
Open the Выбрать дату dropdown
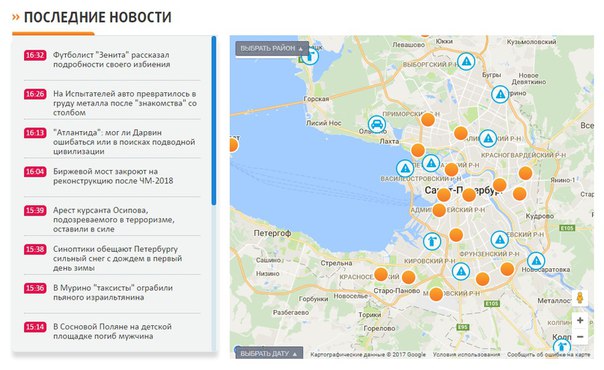[x=269, y=353]
